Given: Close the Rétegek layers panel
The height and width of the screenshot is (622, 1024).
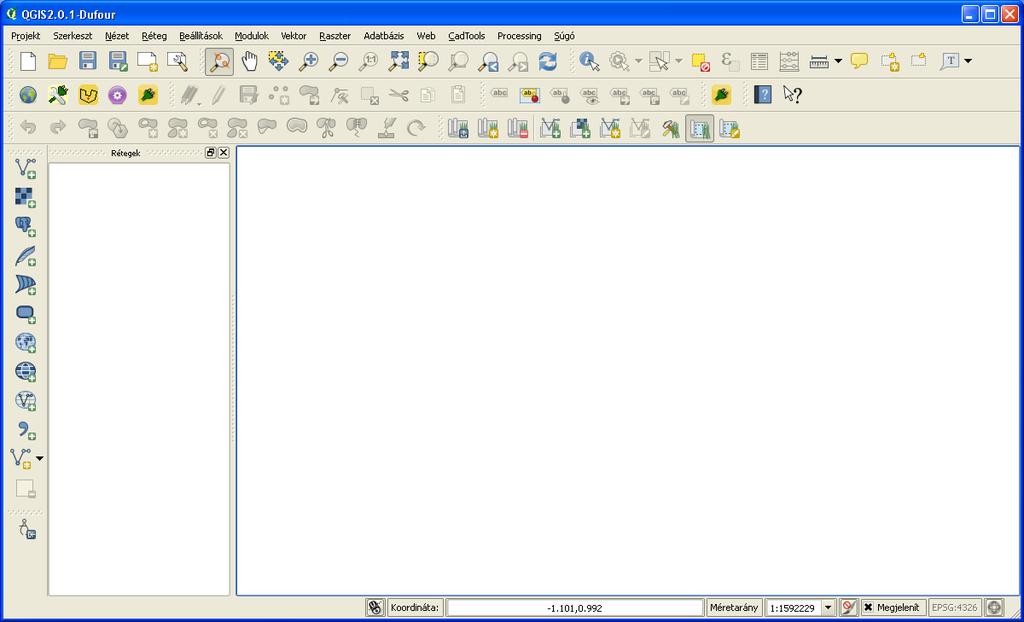Looking at the screenshot, I should [x=223, y=152].
